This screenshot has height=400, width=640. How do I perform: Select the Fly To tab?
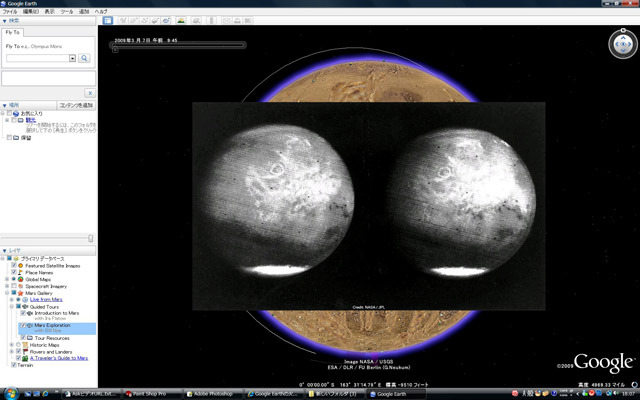tap(12, 32)
